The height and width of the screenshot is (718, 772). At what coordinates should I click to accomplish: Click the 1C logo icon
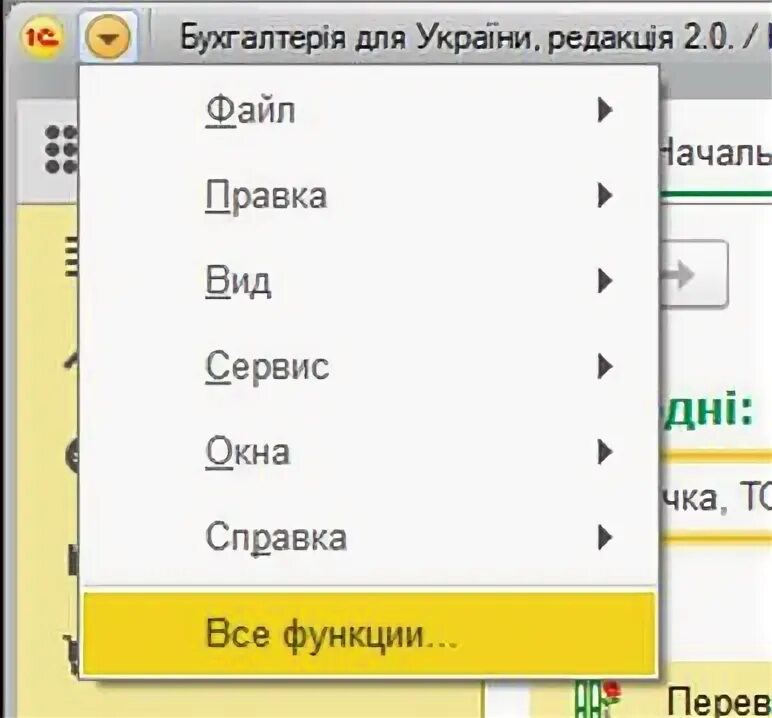pos(42,37)
